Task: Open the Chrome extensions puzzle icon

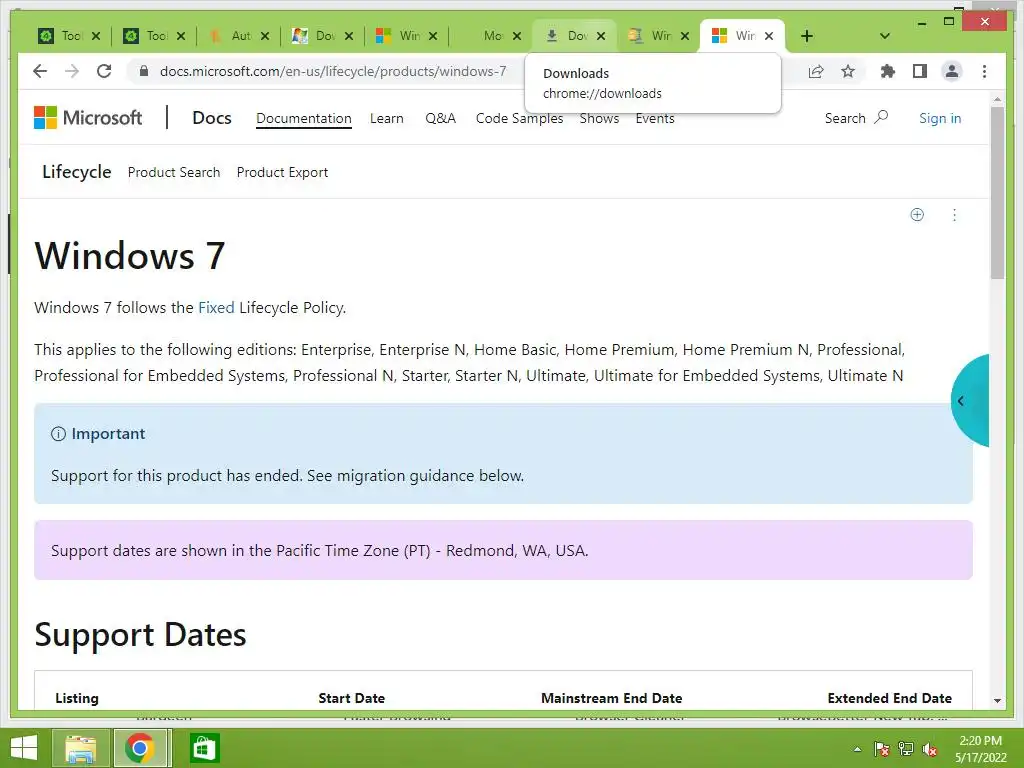Action: click(888, 71)
